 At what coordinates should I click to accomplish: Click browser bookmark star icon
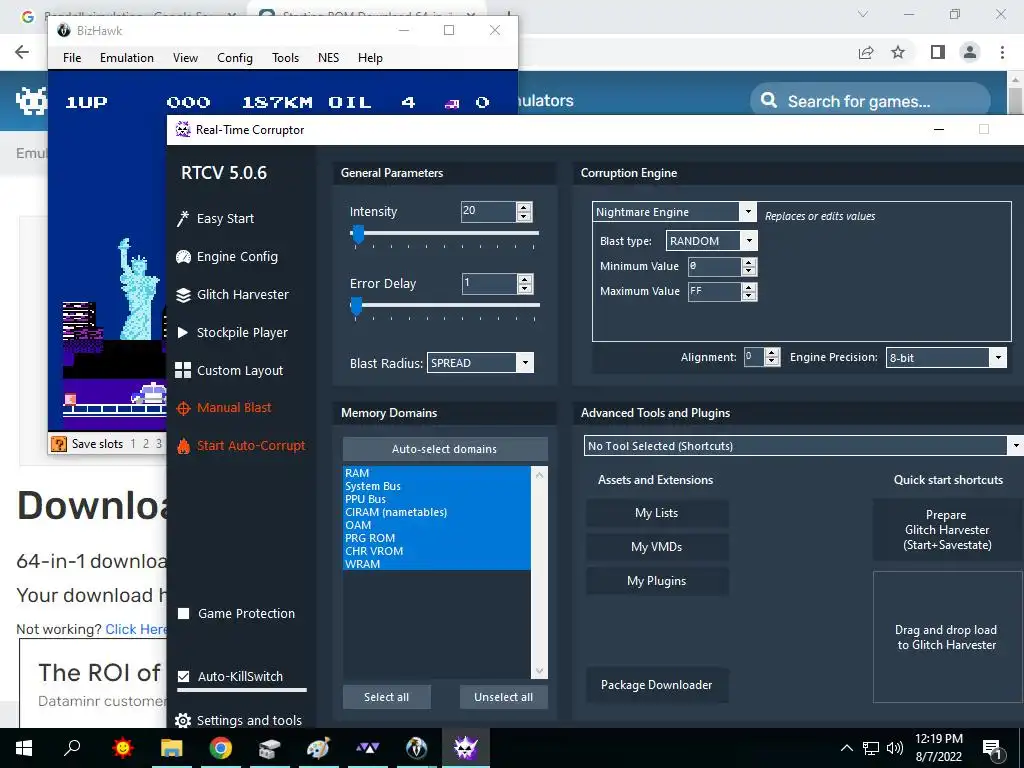pos(899,52)
